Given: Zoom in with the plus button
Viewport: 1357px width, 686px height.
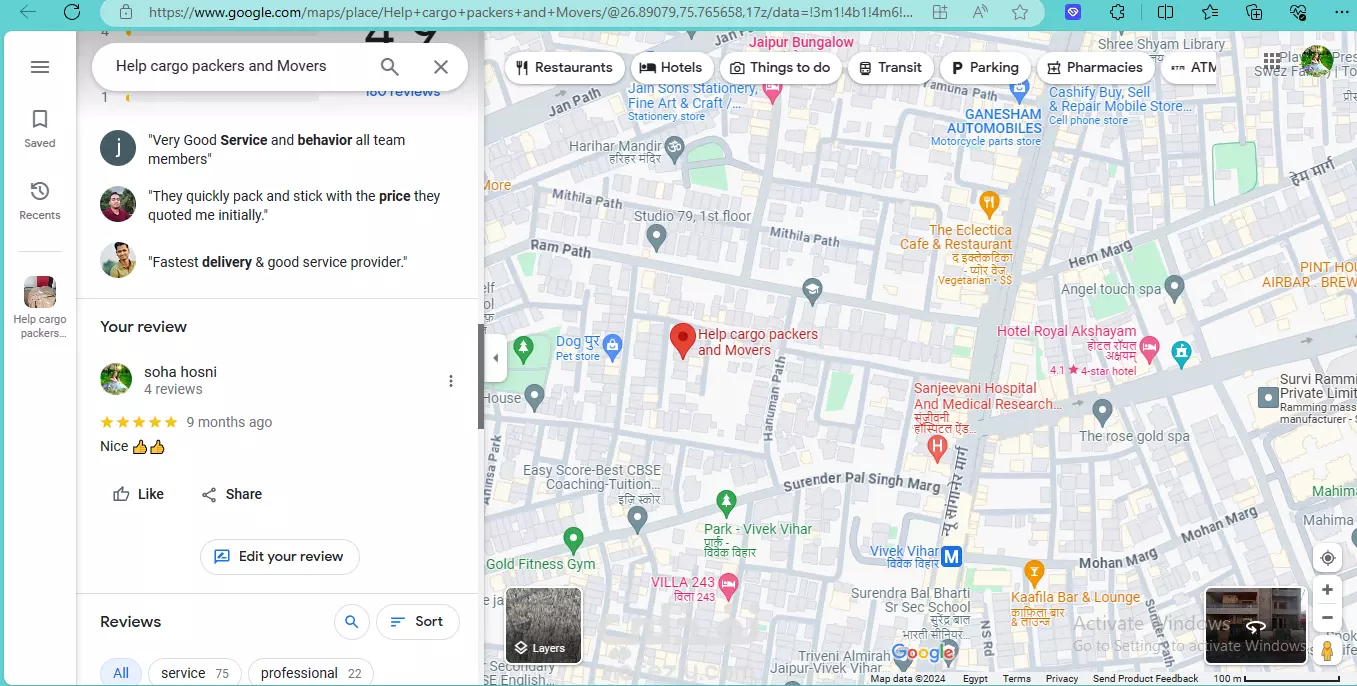Looking at the screenshot, I should [x=1327, y=590].
